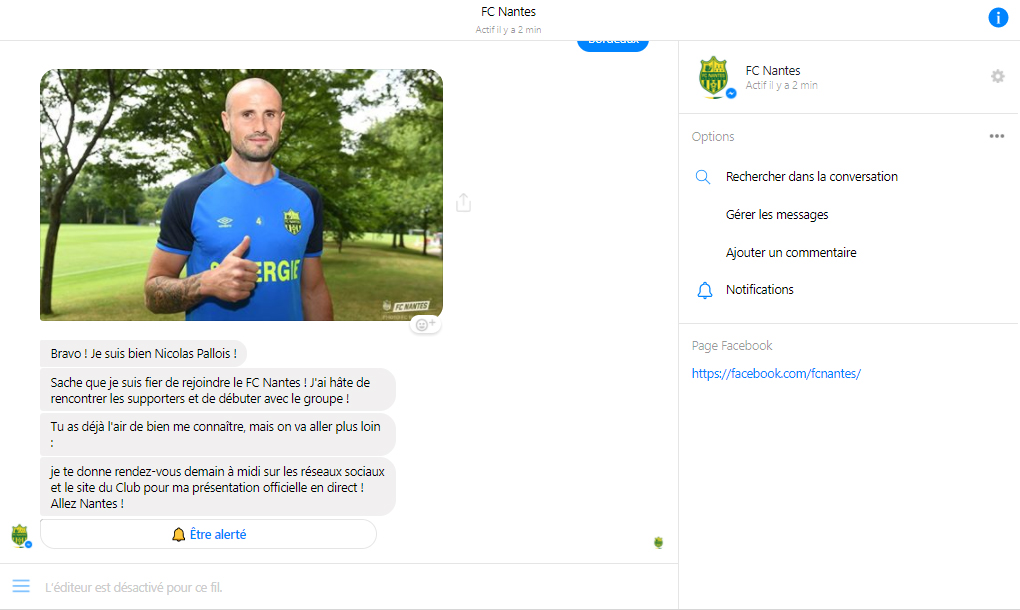Click the FC Nantes avatar beside chat messages

tap(20, 535)
